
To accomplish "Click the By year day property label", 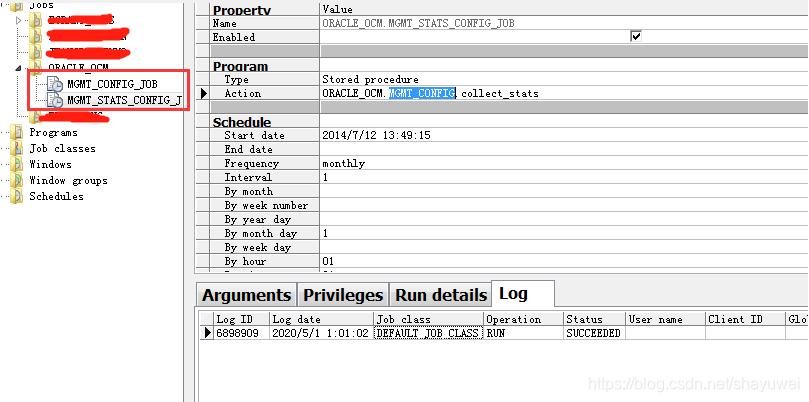I will coord(258,219).
